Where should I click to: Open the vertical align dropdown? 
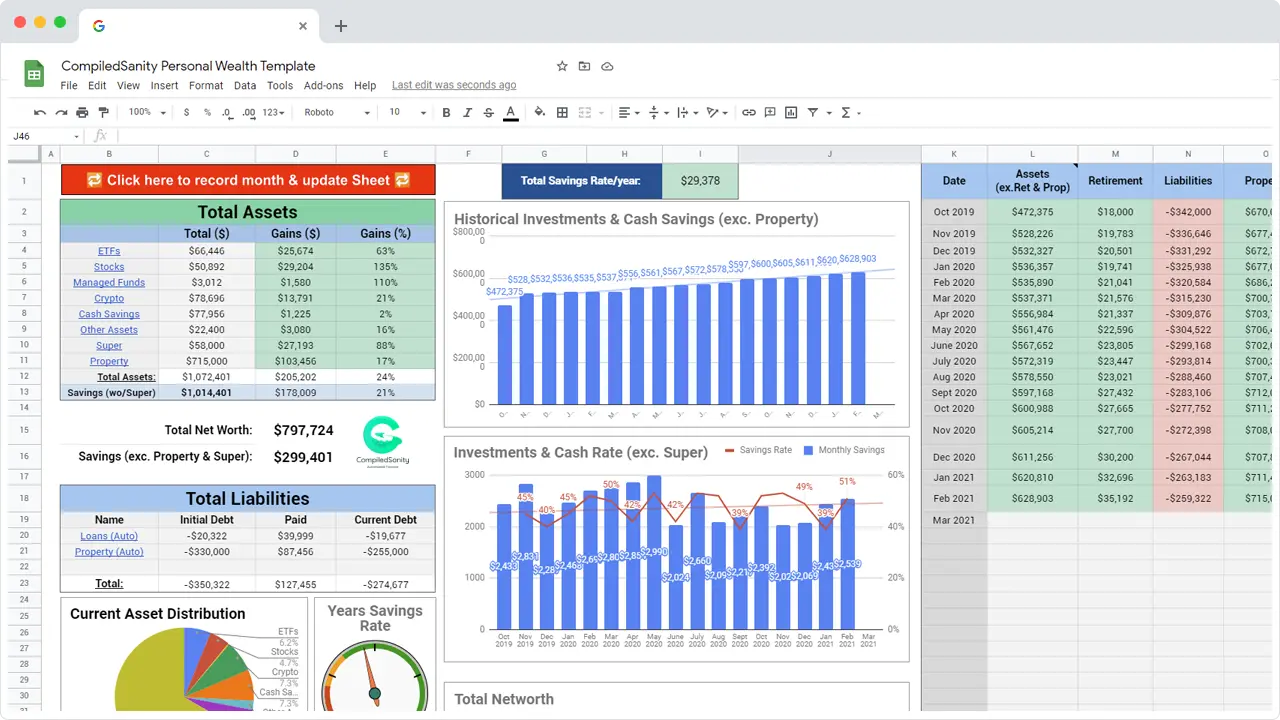pos(658,113)
